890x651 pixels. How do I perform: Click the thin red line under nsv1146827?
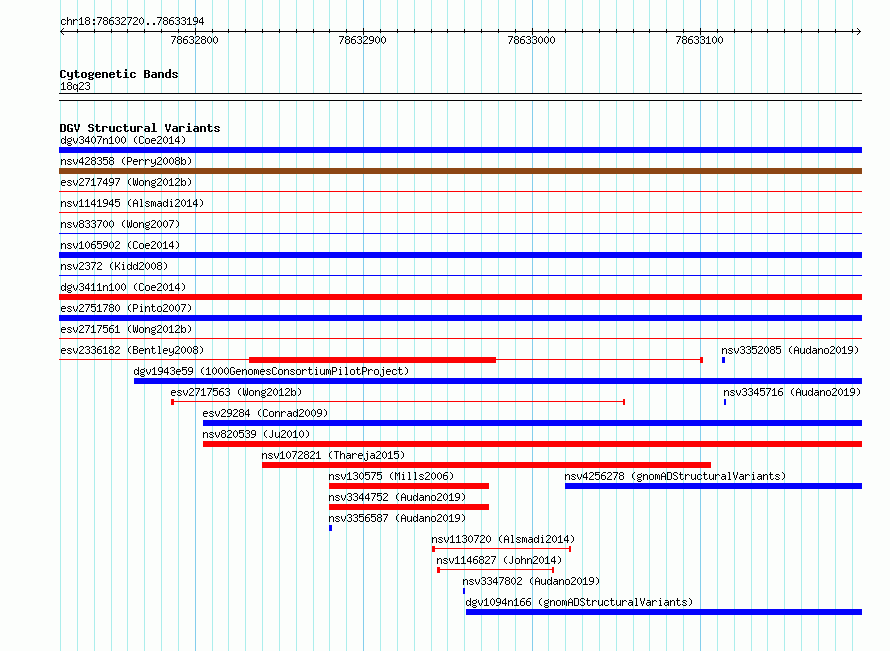pyautogui.click(x=496, y=570)
